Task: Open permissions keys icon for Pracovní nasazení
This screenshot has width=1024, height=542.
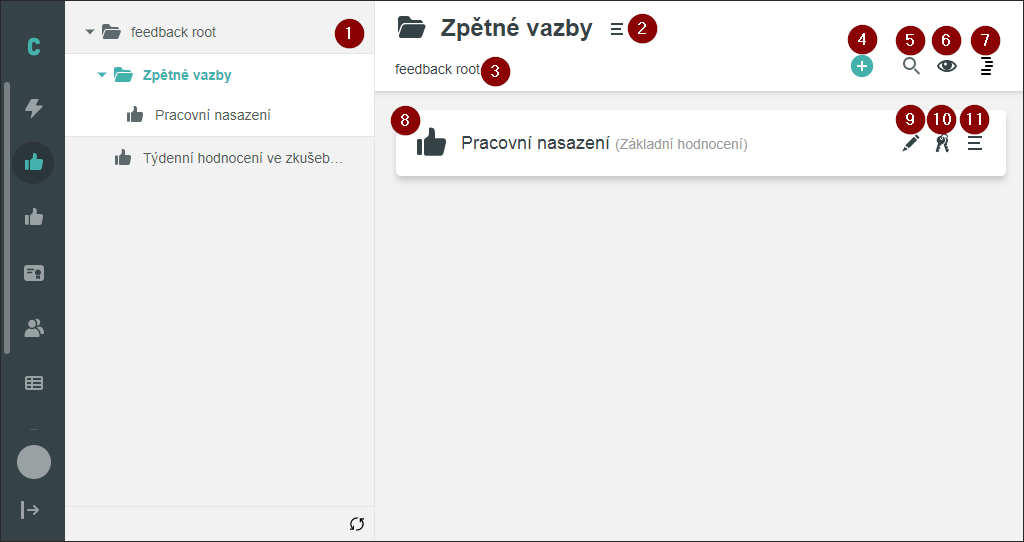Action: (x=941, y=144)
